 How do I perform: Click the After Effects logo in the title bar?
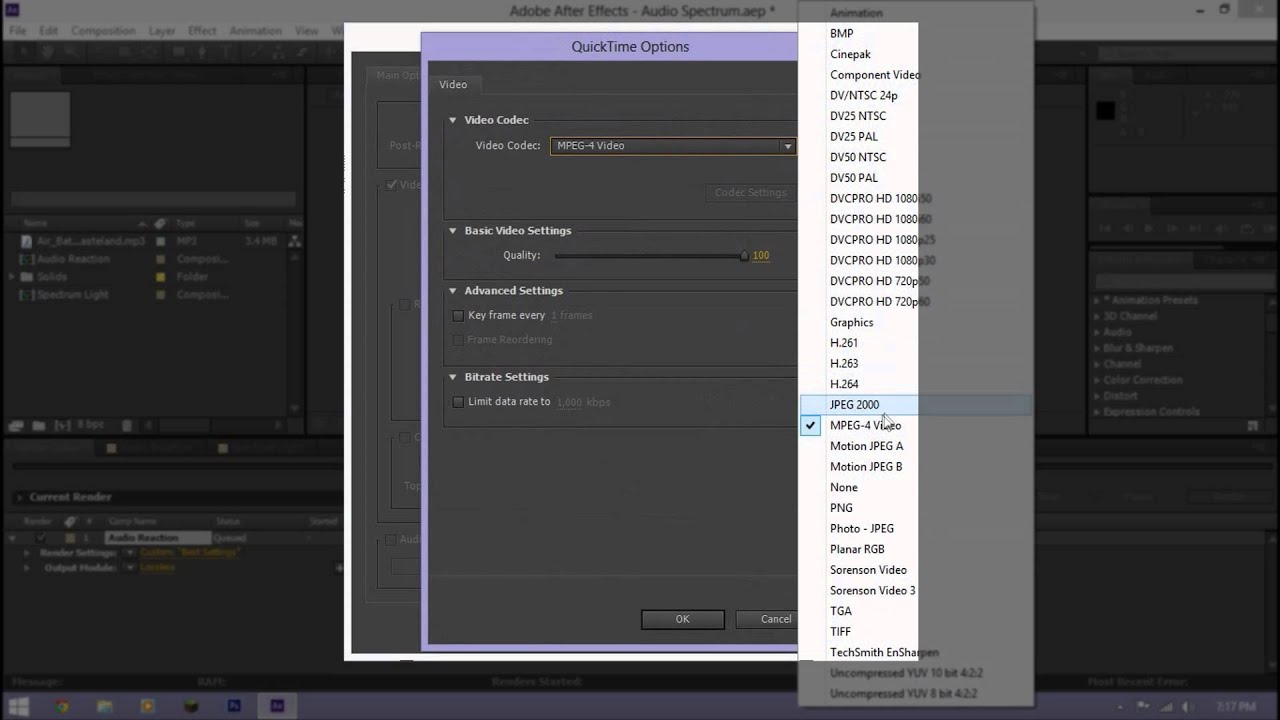tap(11, 11)
